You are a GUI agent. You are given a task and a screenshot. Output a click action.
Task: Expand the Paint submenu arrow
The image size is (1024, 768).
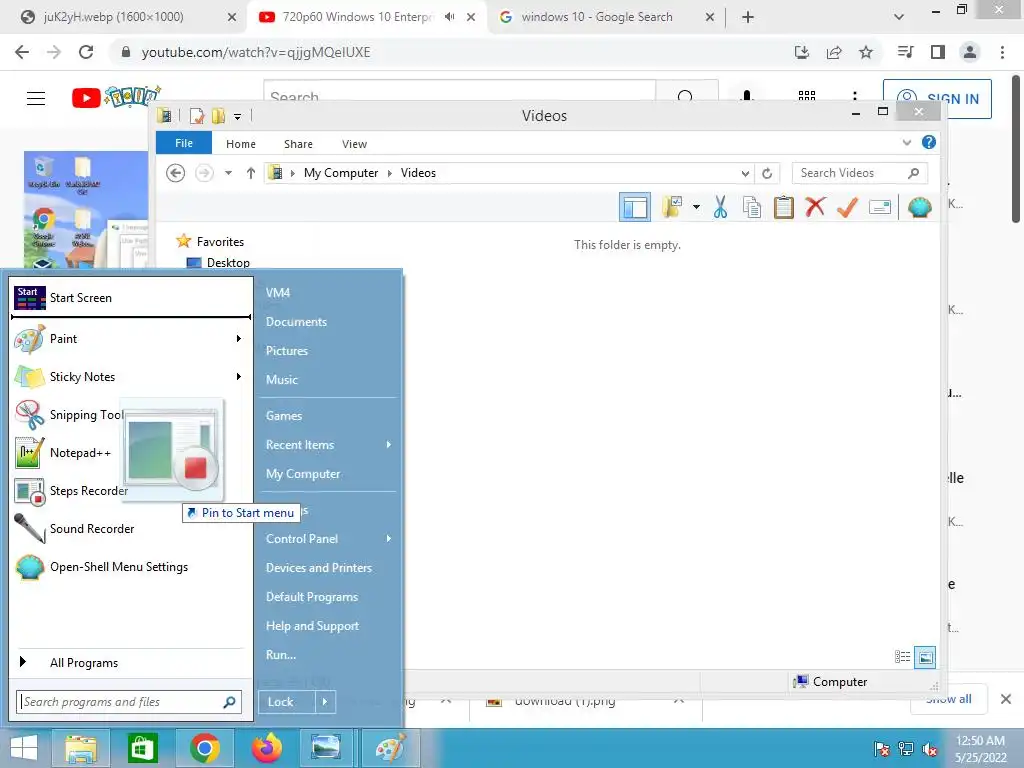coord(239,338)
